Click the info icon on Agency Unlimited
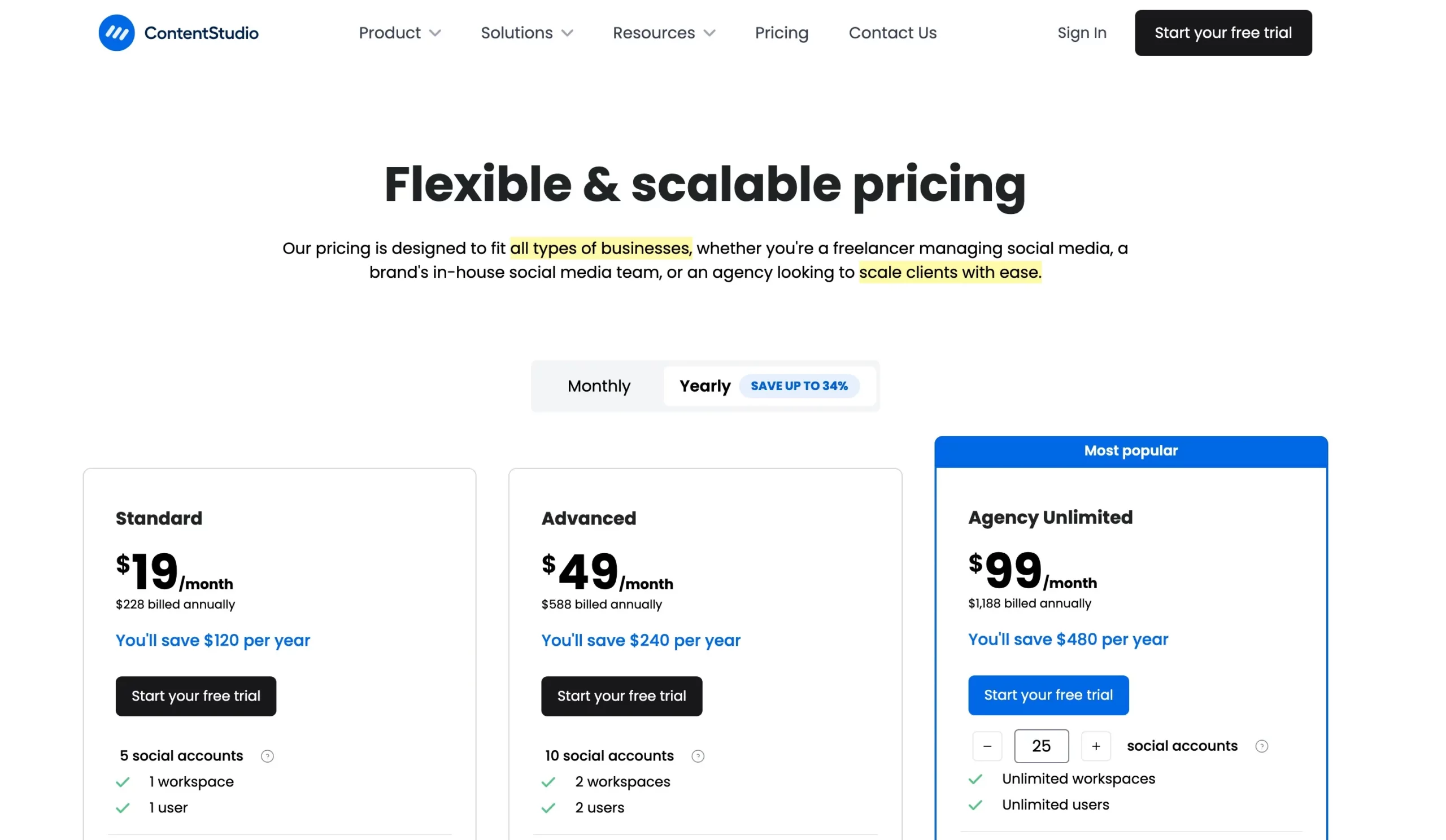The height and width of the screenshot is (840, 1446). click(x=1262, y=746)
